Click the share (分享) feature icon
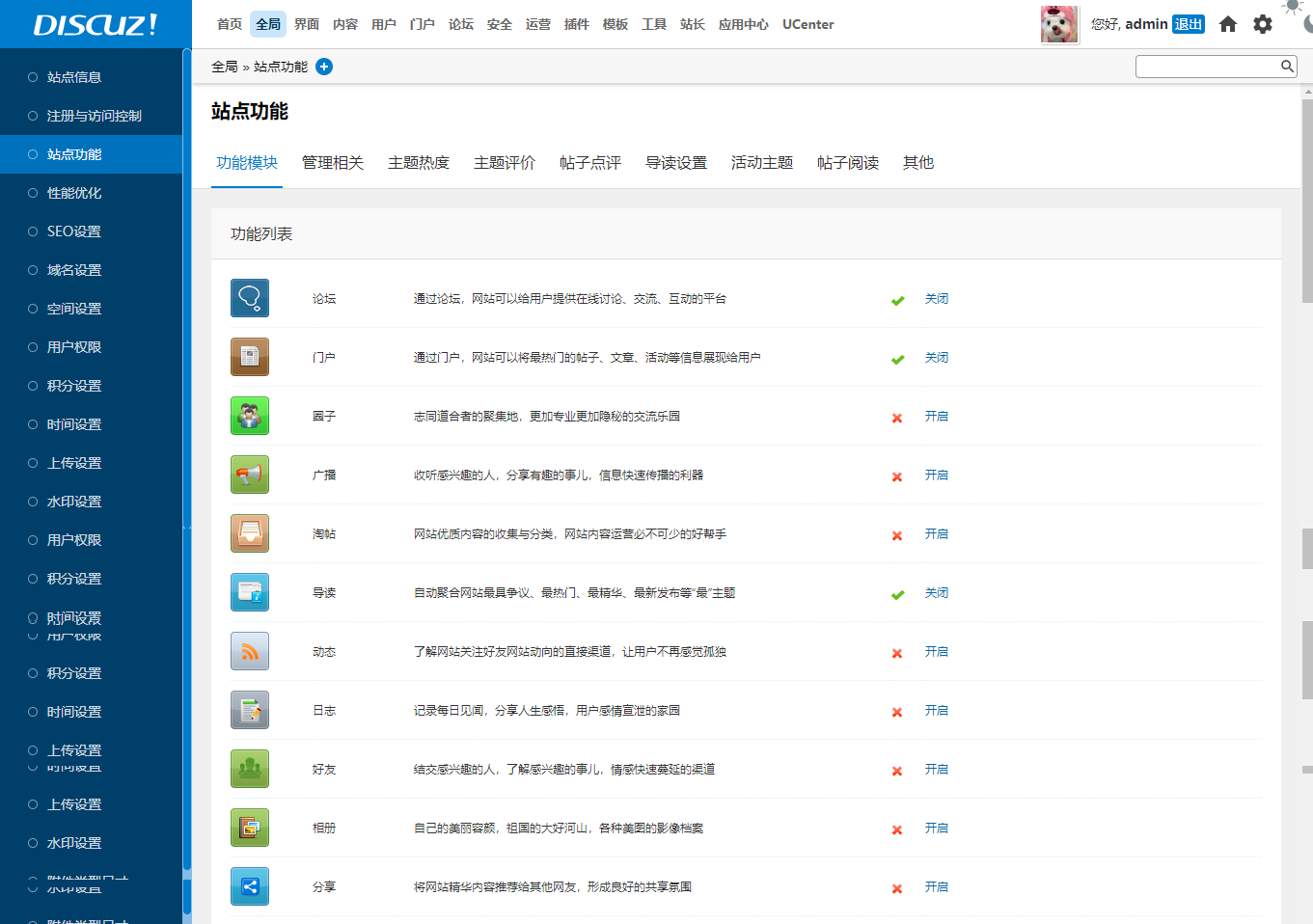The height and width of the screenshot is (924, 1313). coord(250,886)
